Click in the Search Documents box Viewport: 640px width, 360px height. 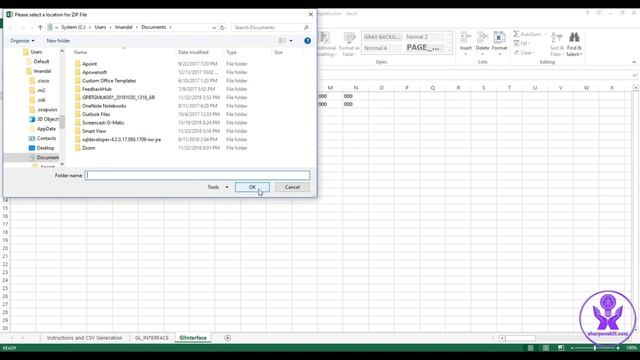271,27
